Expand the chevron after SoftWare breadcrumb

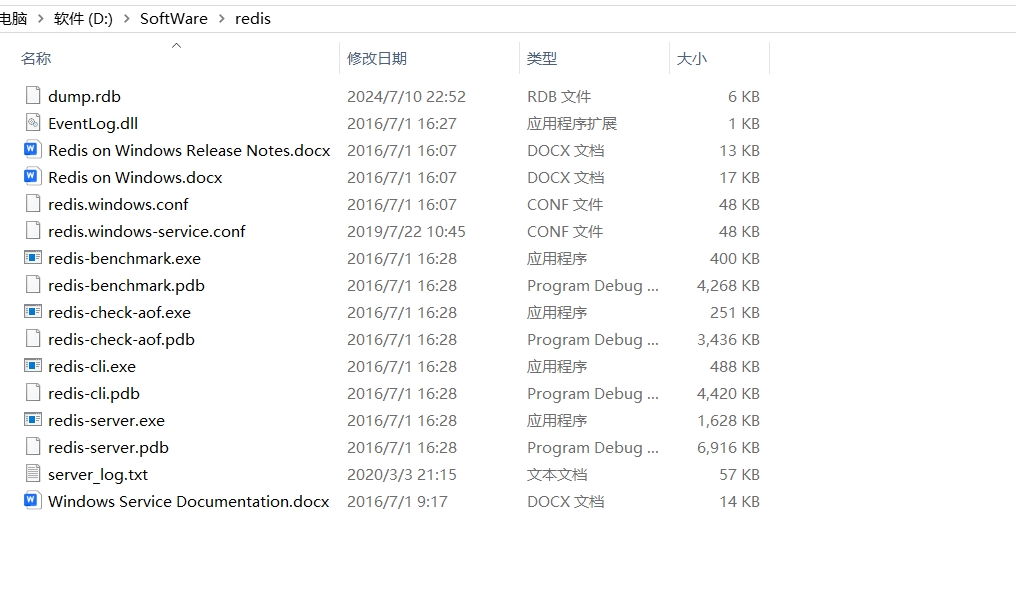[x=222, y=19]
